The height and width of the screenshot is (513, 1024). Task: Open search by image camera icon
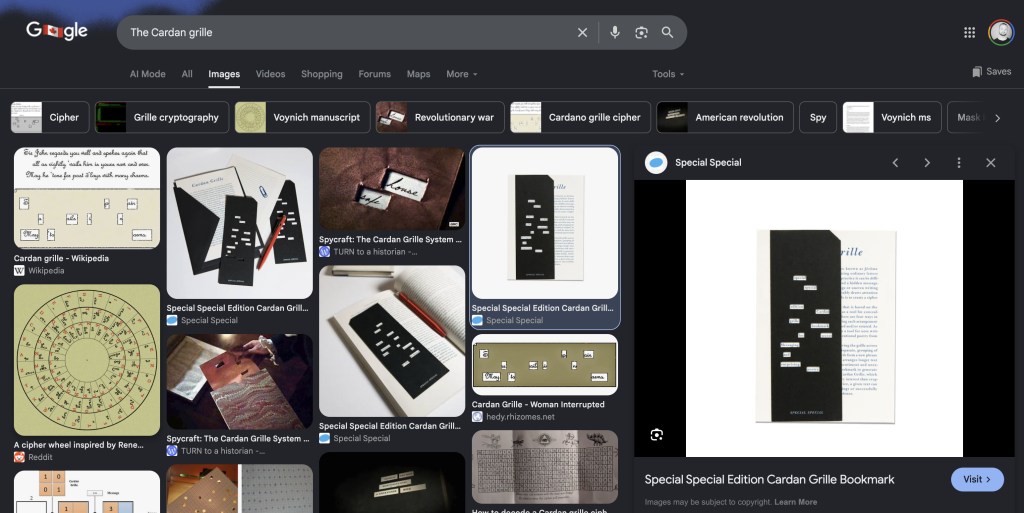[641, 33]
